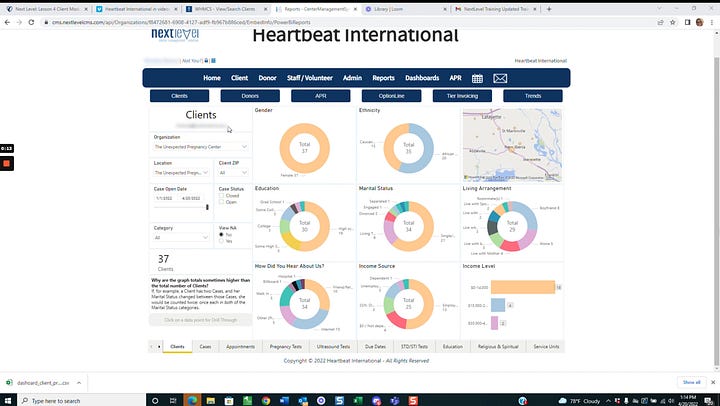Click the APR dashboard button below navigation
The width and height of the screenshot is (720, 406).
coord(321,96)
